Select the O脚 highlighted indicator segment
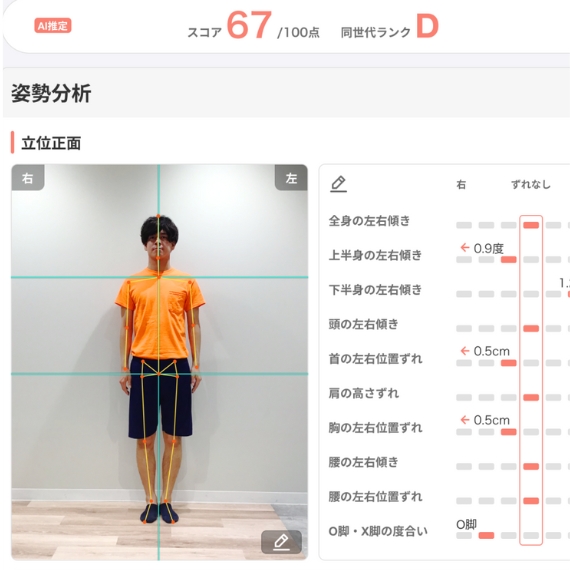The height and width of the screenshot is (570, 570). tap(486, 535)
